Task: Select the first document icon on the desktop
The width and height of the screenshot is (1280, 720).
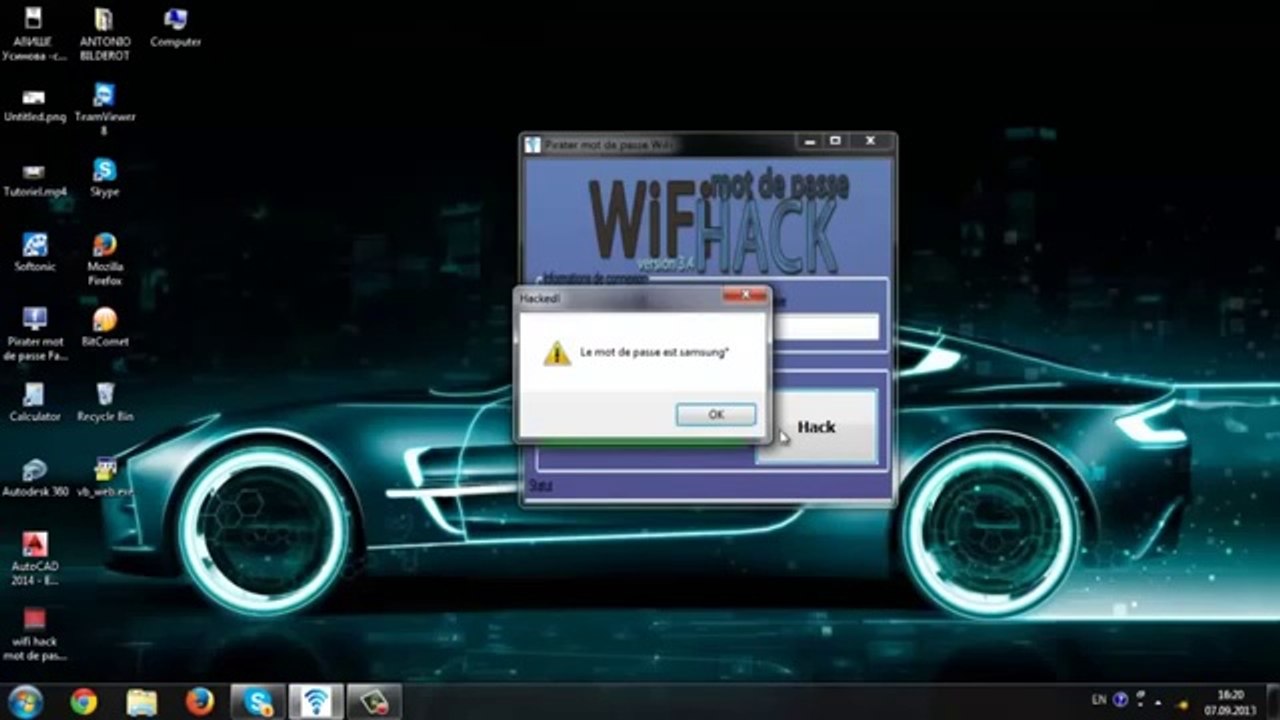Action: pyautogui.click(x=34, y=33)
